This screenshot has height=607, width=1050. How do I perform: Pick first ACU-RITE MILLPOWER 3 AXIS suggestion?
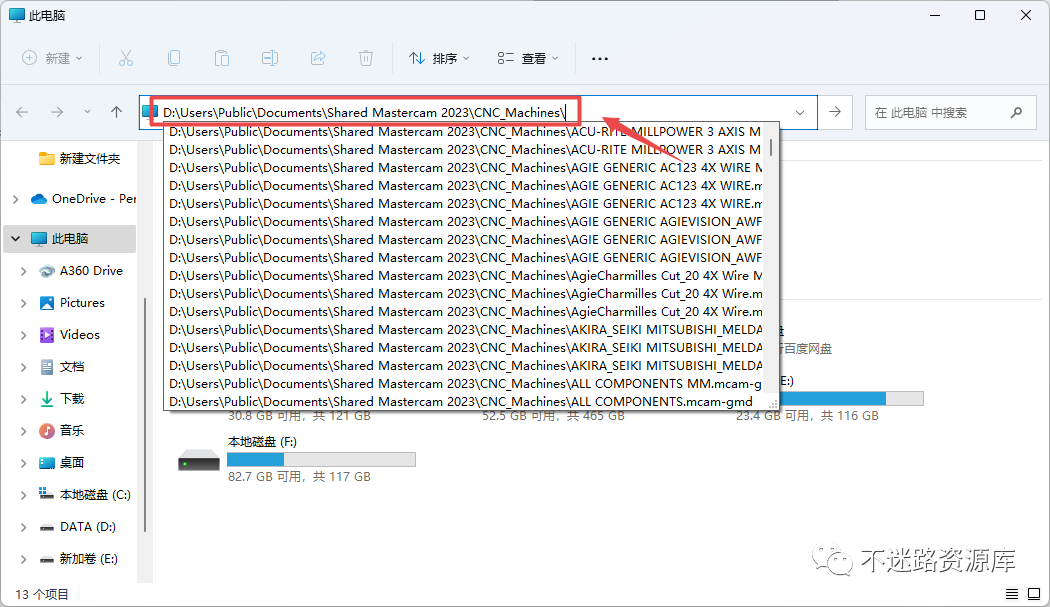465,132
